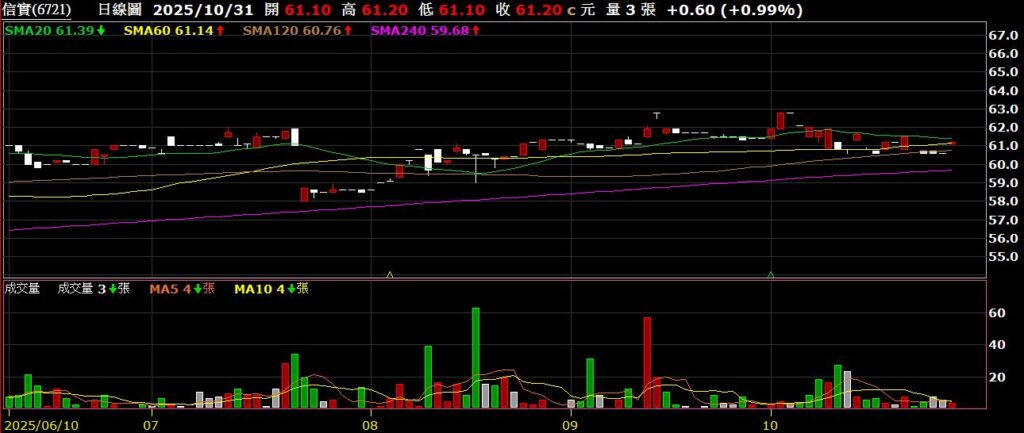Image resolution: width=1024 pixels, height=433 pixels.
Task: Click the 63.0 price axis label
Action: 1003,109
